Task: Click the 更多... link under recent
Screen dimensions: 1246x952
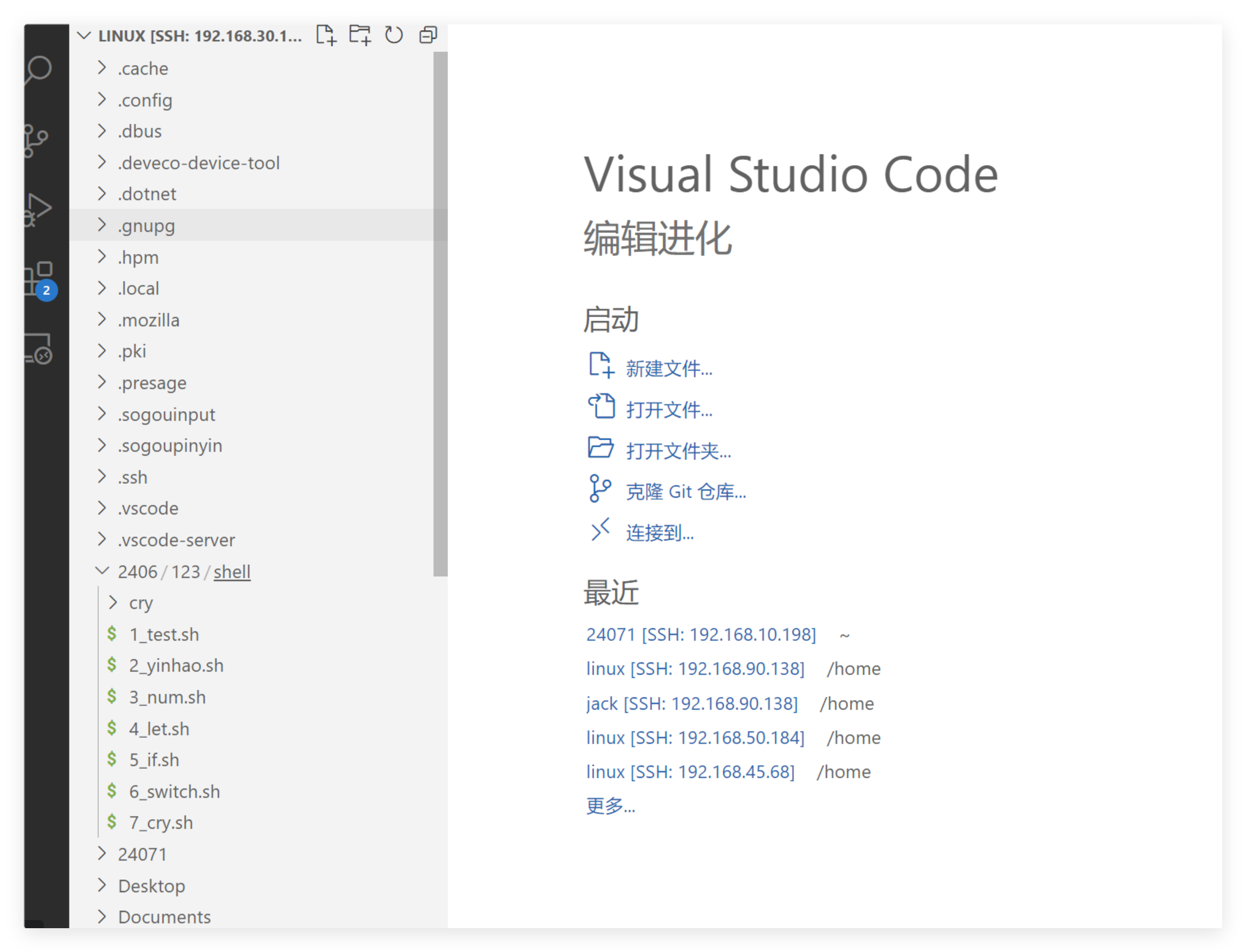Action: point(610,806)
